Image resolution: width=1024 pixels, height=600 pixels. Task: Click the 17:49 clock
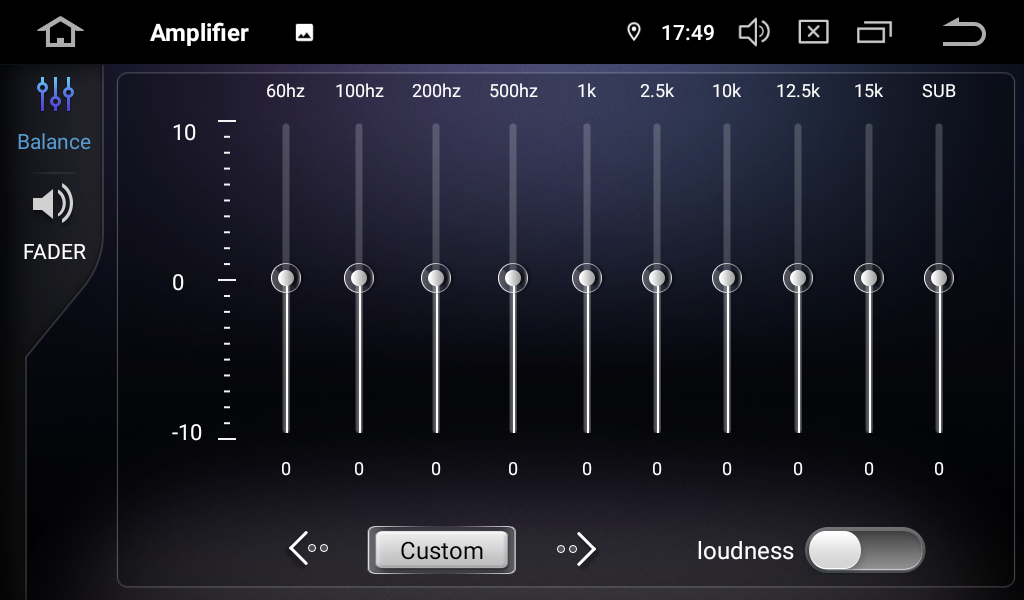[688, 33]
